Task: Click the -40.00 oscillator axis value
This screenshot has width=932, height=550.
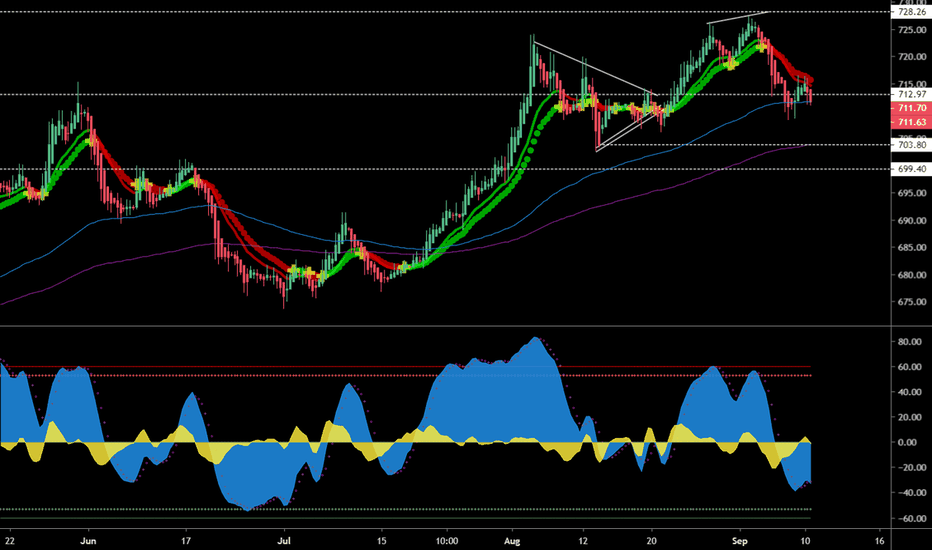Action: (911, 493)
